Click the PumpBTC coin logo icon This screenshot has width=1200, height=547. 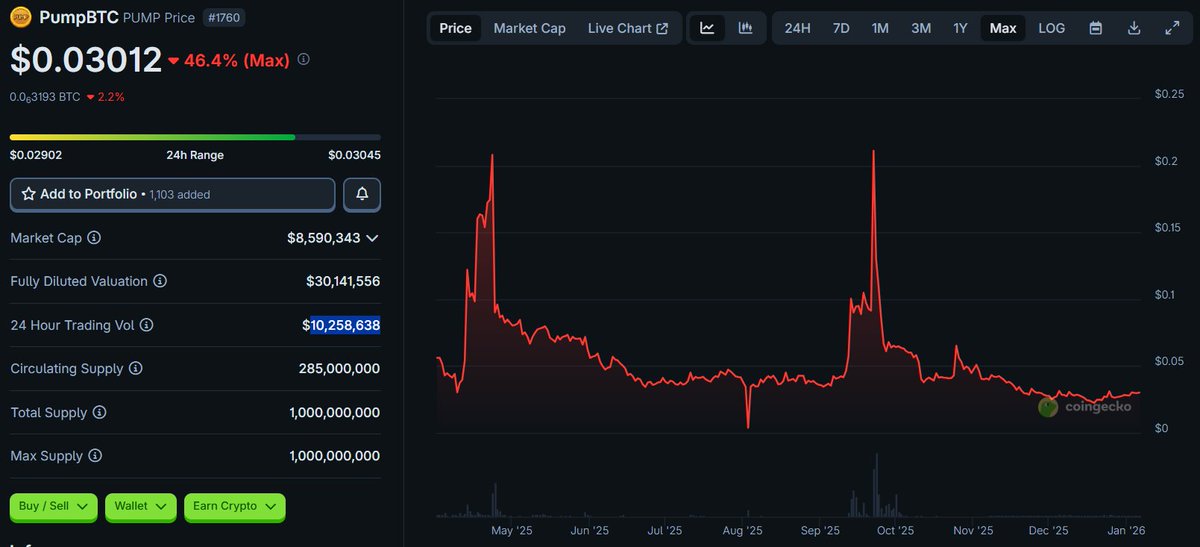21,17
